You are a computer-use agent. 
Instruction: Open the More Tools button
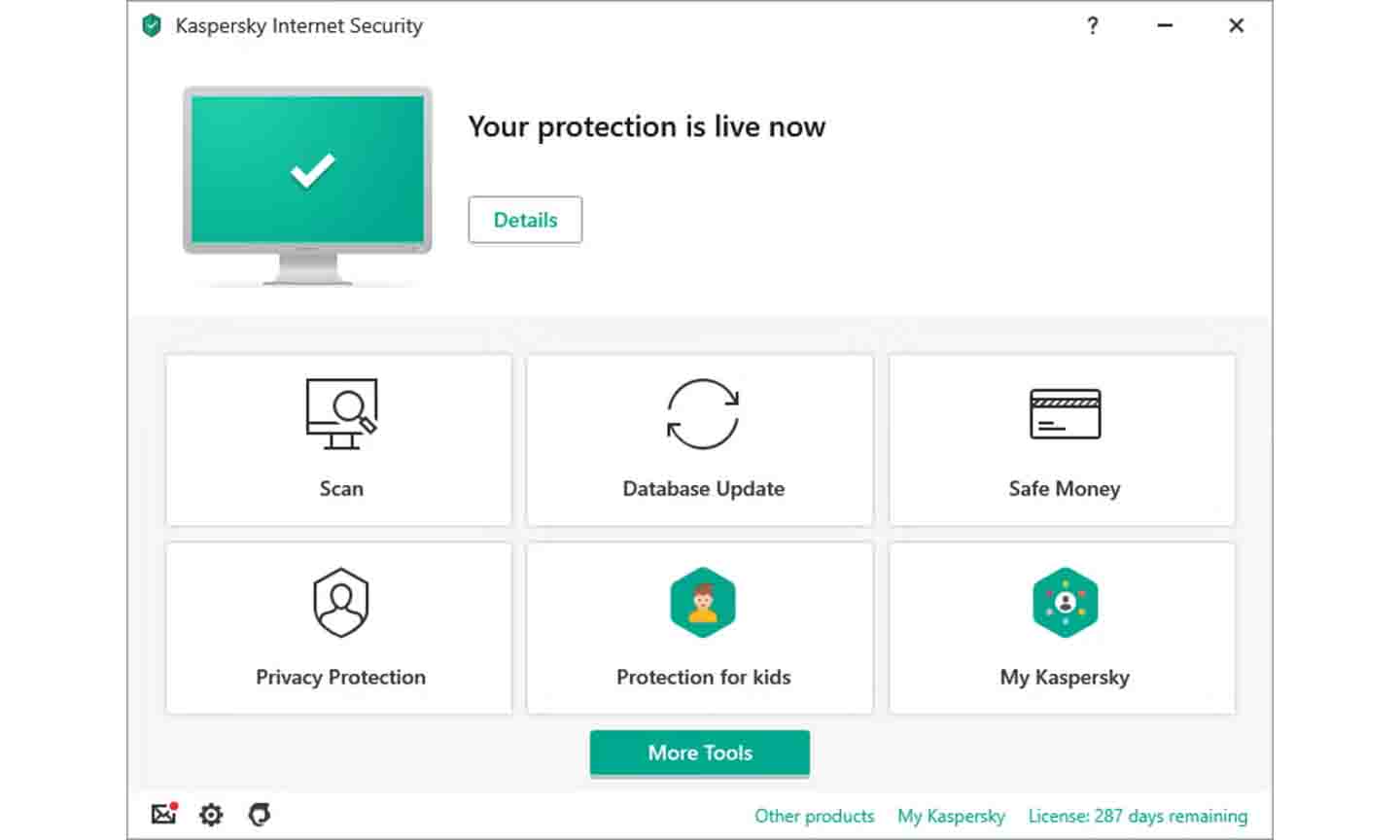pyautogui.click(x=700, y=752)
